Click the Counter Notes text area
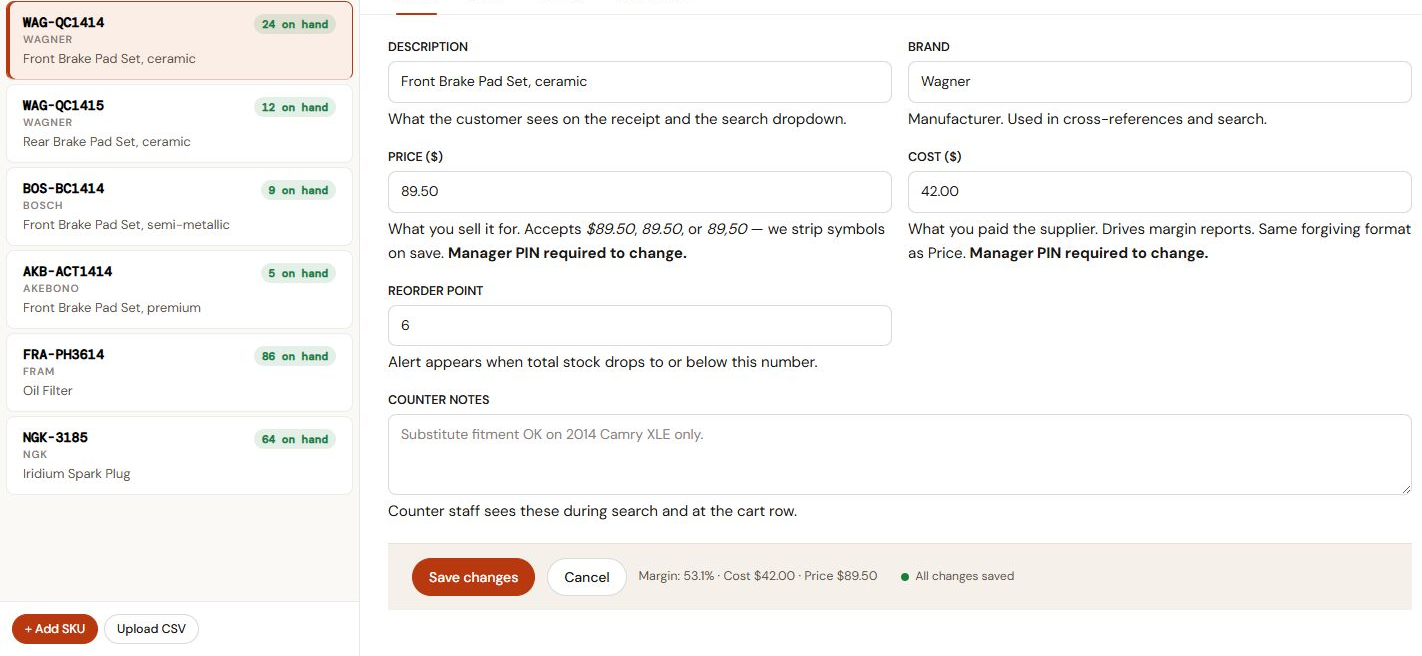This screenshot has width=1422, height=656. click(900, 455)
